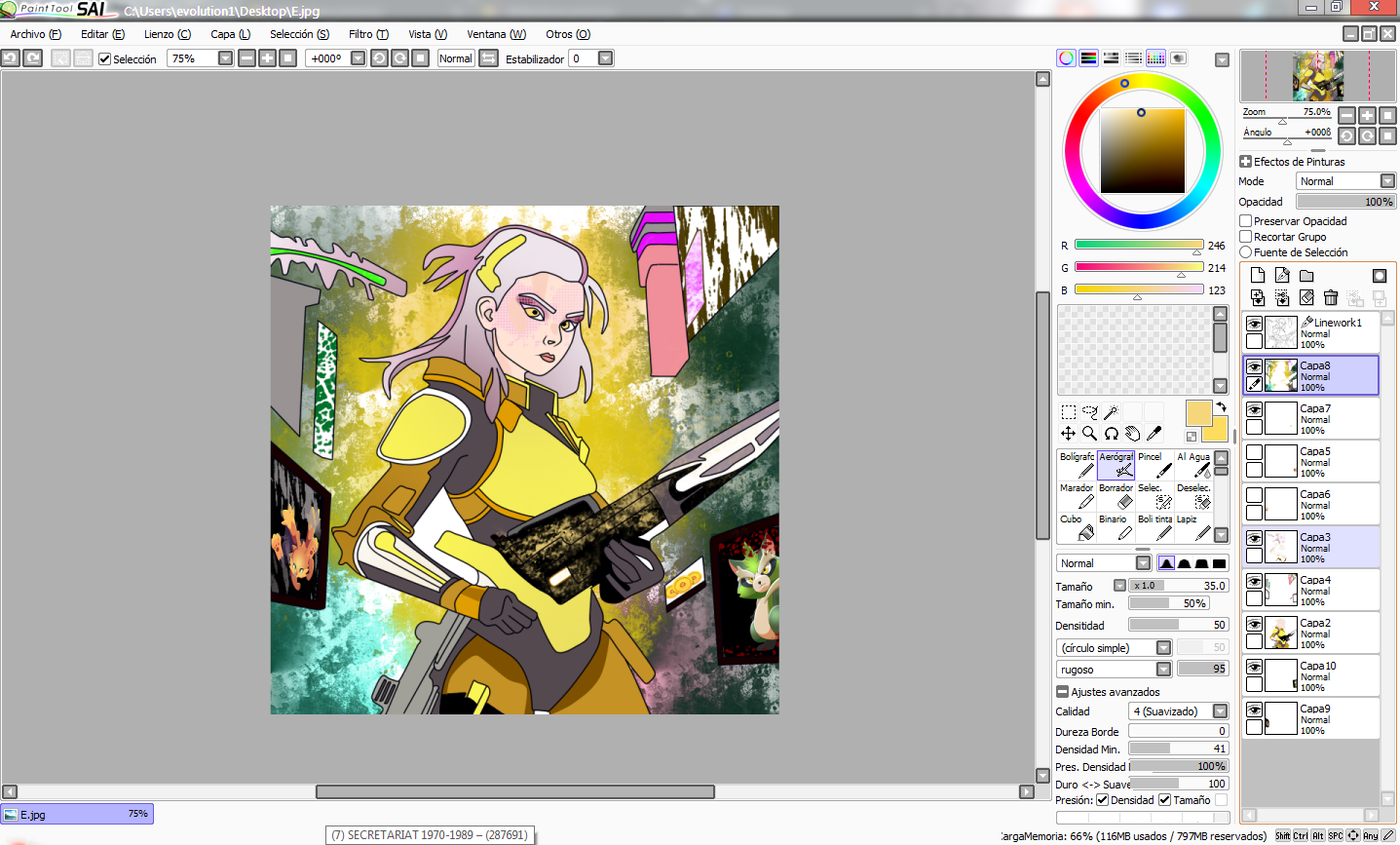Create a new normal layer

coord(1258,276)
